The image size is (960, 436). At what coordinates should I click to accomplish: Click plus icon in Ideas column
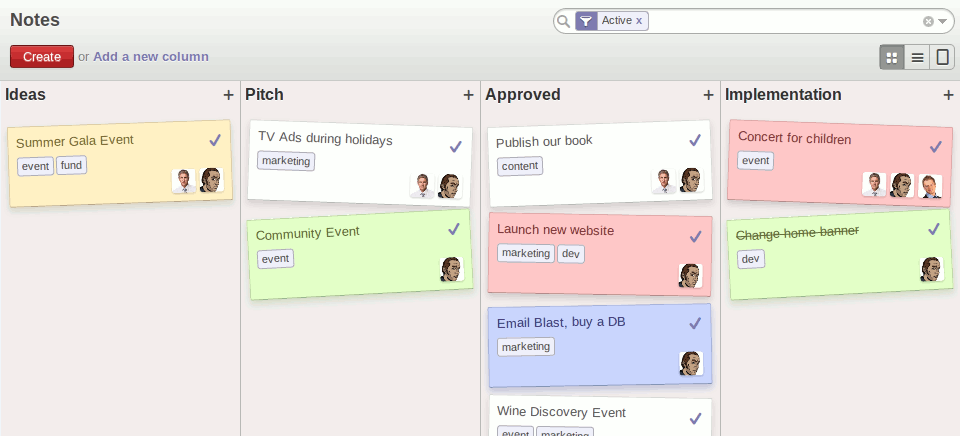[x=228, y=95]
